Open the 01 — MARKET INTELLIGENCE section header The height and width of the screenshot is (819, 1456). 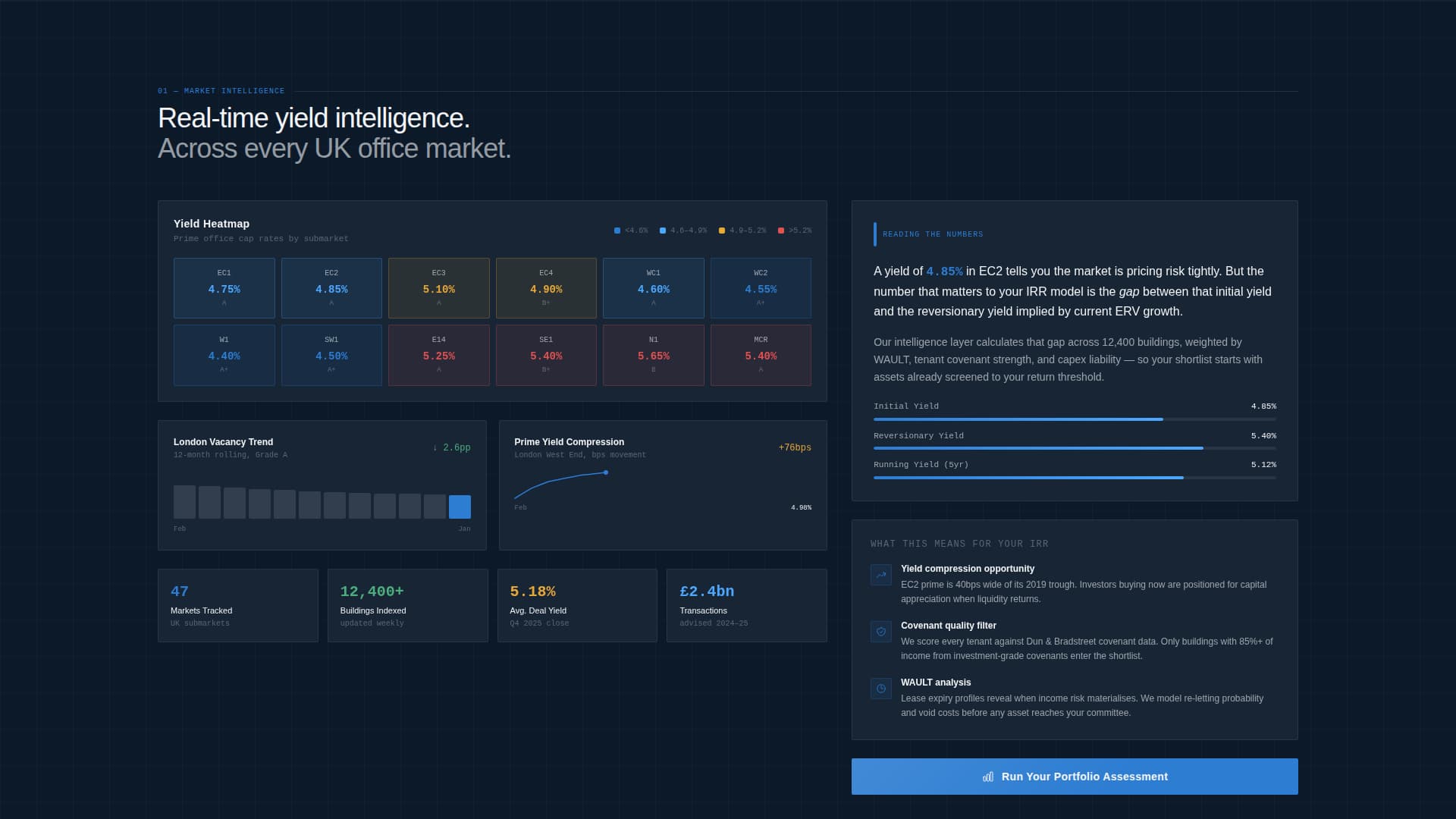point(221,90)
